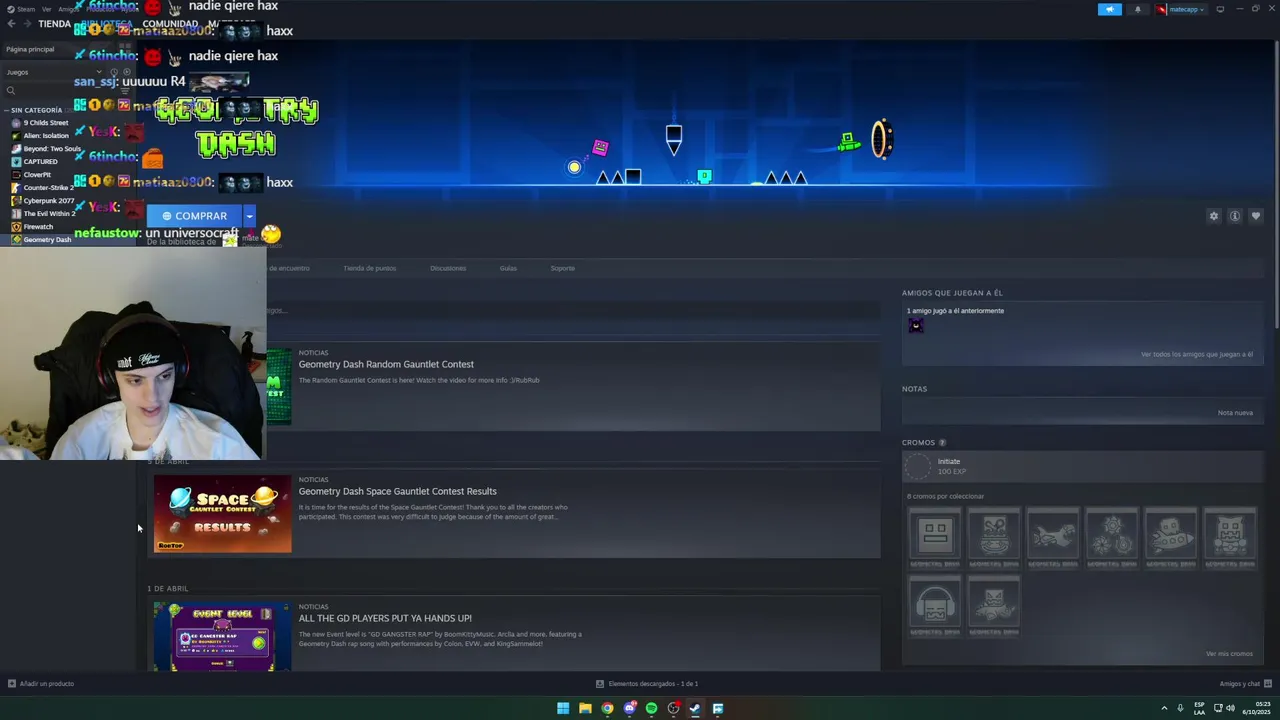Open ALL THE GD PLAYERS news post
This screenshot has height=720, width=1280.
[385, 618]
